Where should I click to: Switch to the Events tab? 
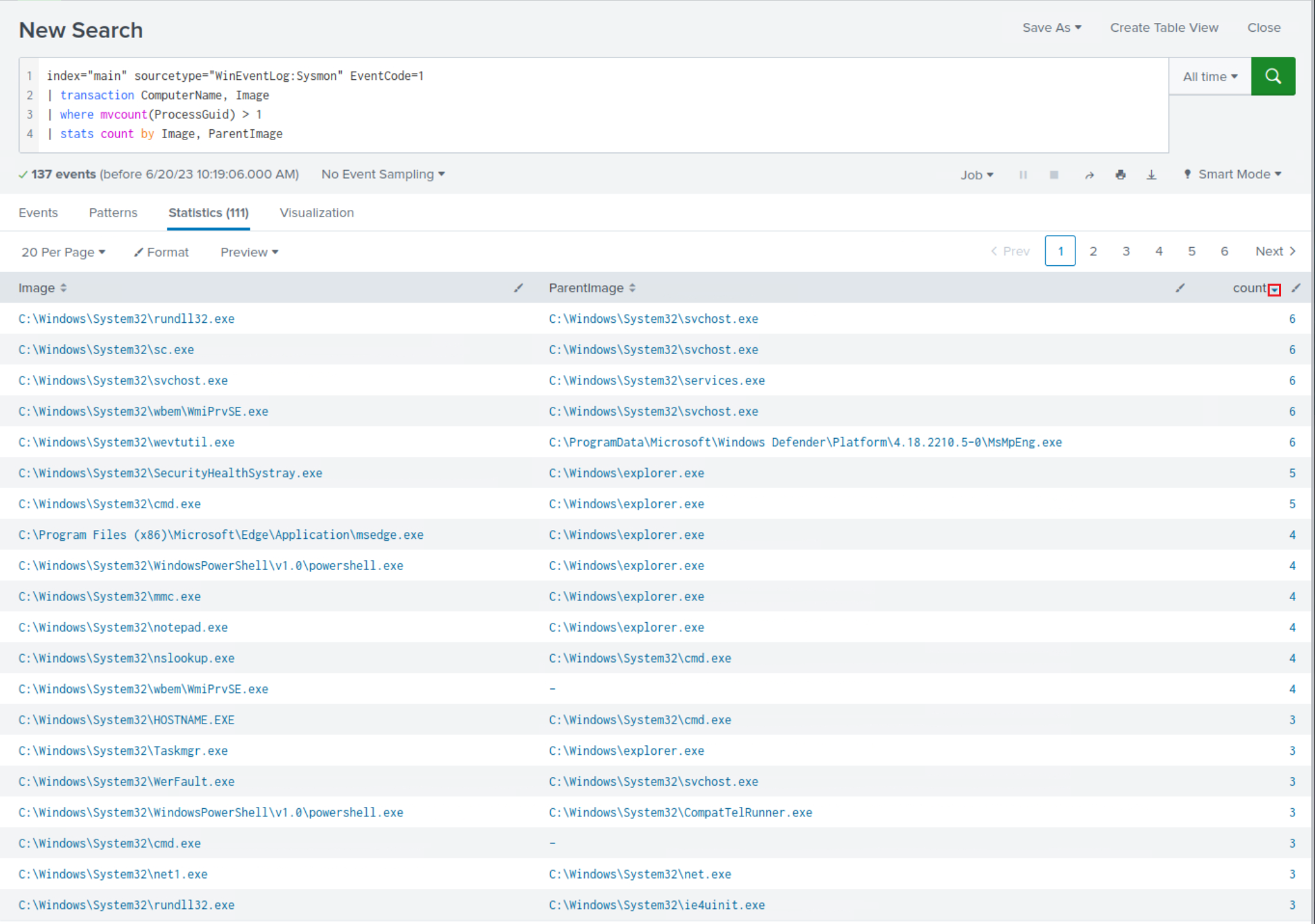coord(38,213)
